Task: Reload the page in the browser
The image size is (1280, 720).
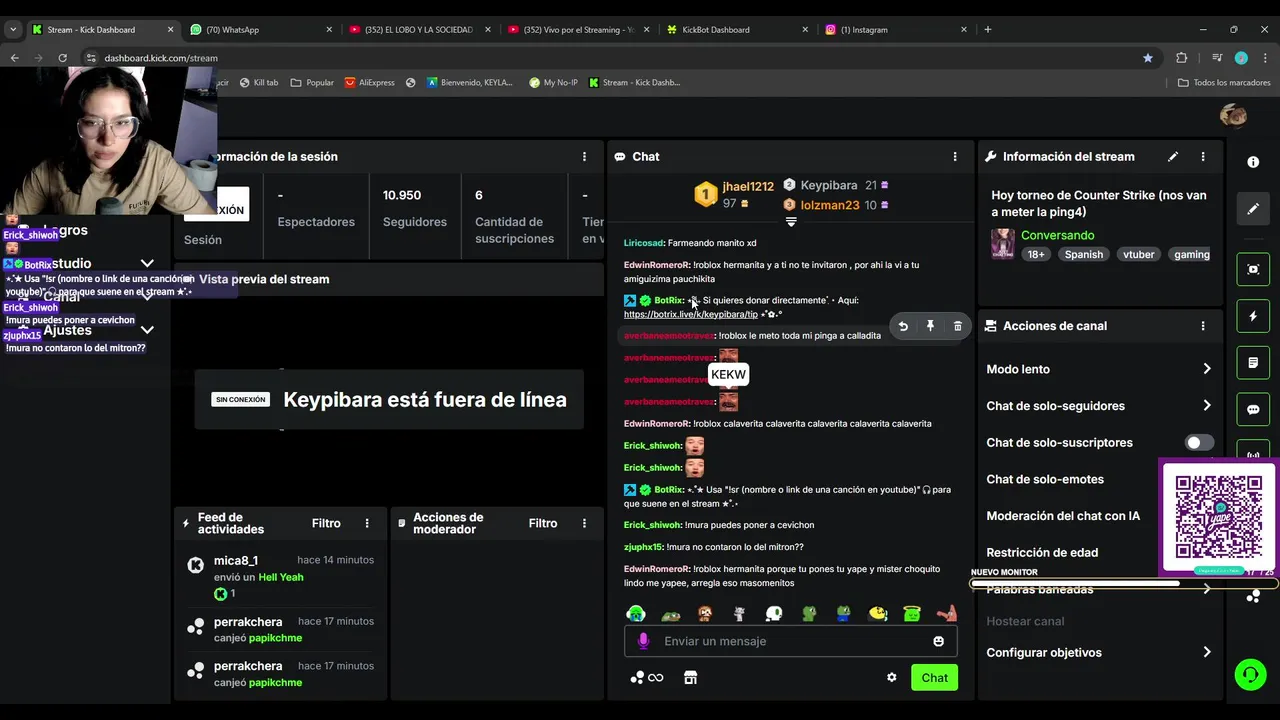Action: [62, 58]
